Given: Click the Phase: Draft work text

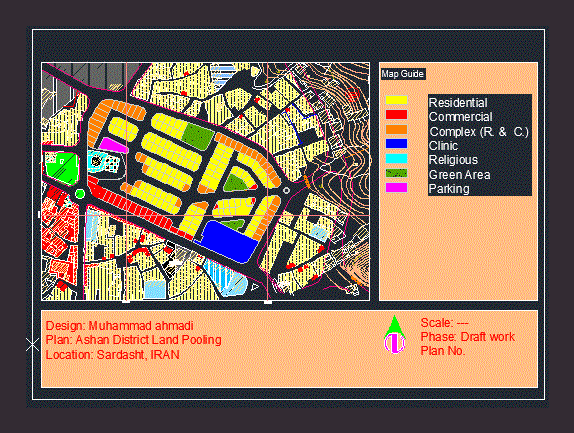Looking at the screenshot, I should coord(468,337).
